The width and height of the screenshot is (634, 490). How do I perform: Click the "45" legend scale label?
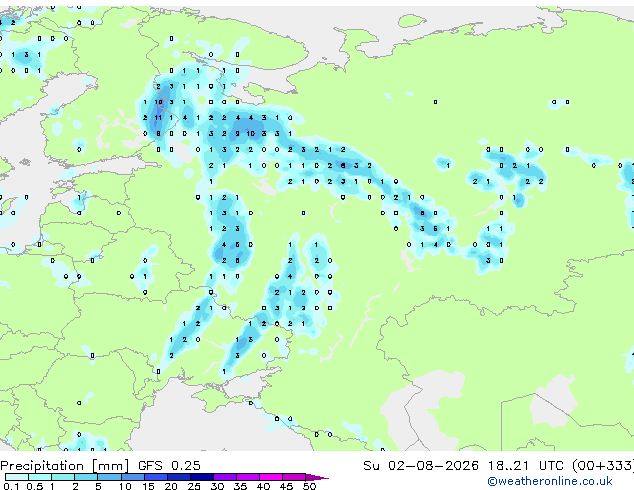coord(286,486)
